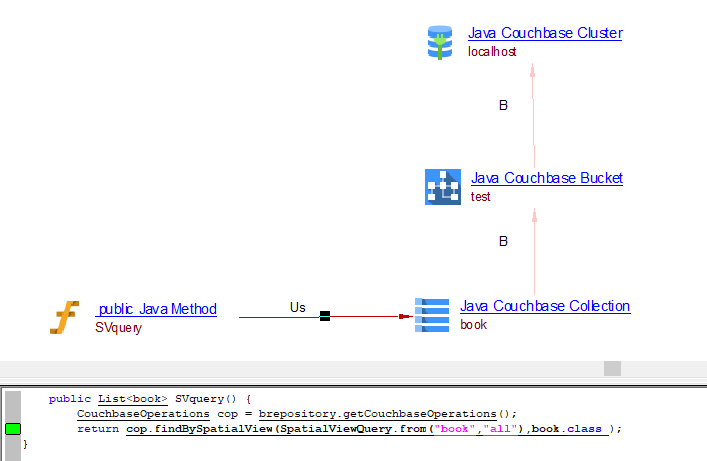
Task: Click the Us relationship label
Action: tap(297, 307)
